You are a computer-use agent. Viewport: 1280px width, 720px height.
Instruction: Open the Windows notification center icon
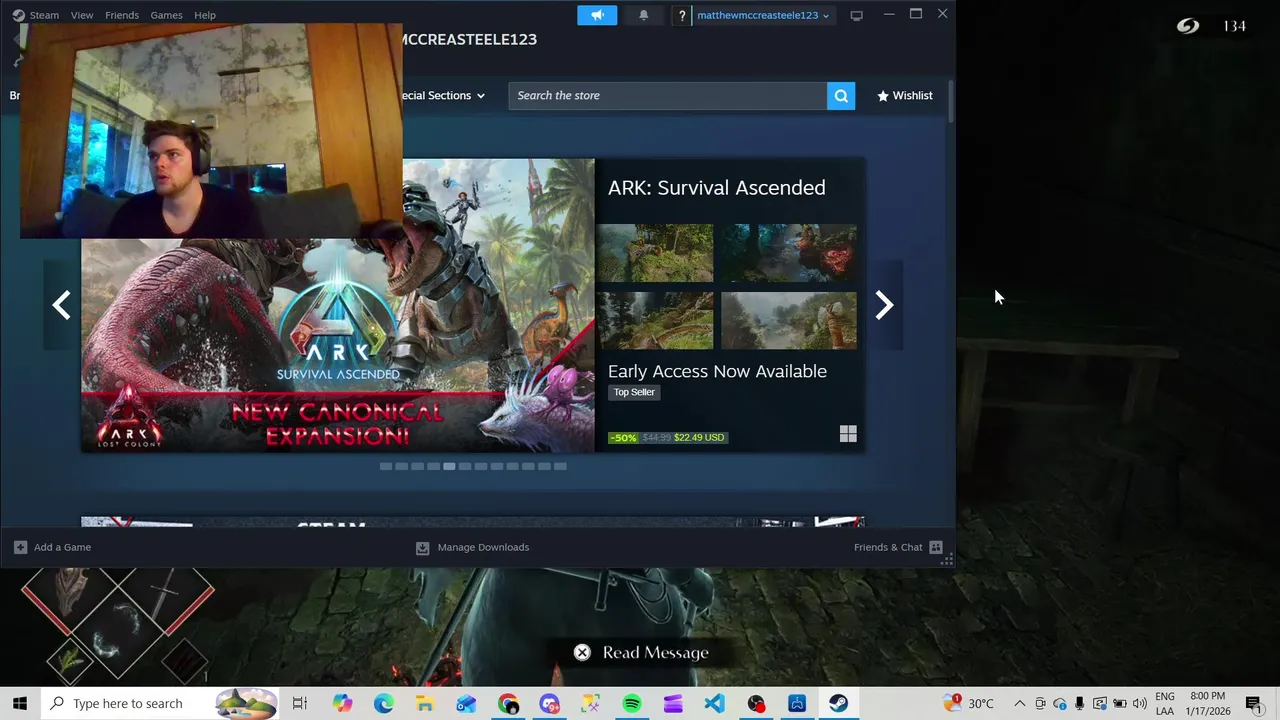click(x=1253, y=703)
